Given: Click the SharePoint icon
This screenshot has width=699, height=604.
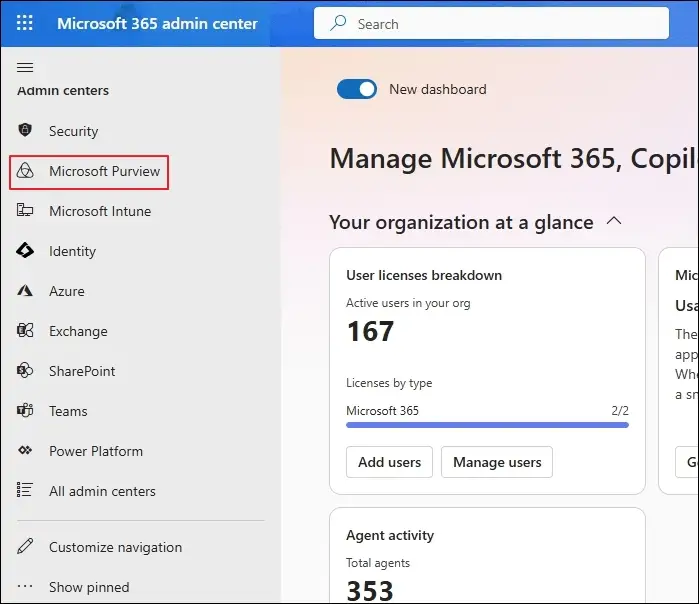Looking at the screenshot, I should click(x=25, y=370).
